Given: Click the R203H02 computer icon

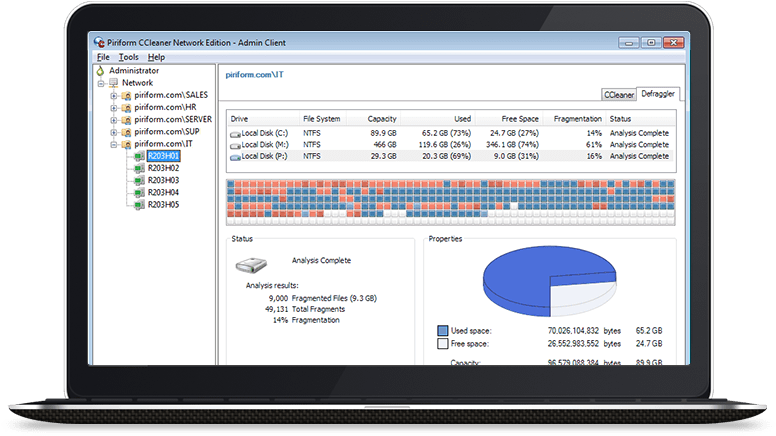Looking at the screenshot, I should (139, 168).
